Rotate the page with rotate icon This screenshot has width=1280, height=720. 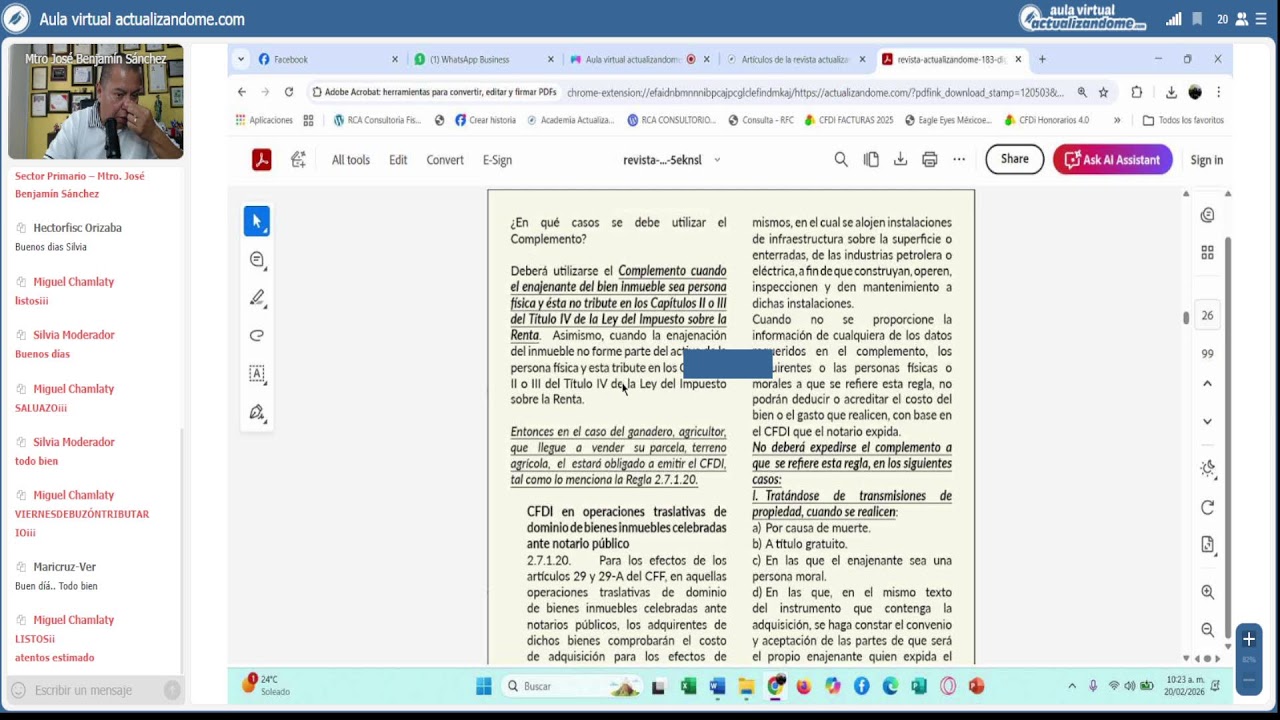(x=1207, y=508)
